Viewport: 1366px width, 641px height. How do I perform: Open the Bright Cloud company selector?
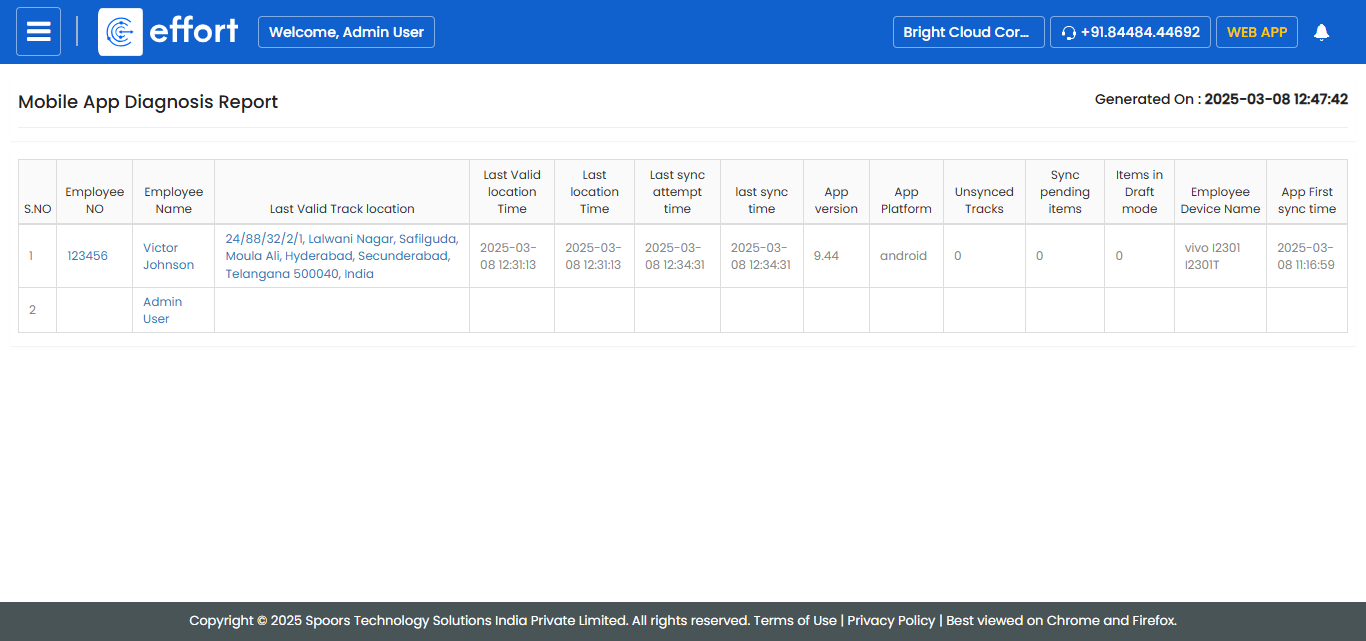click(968, 32)
